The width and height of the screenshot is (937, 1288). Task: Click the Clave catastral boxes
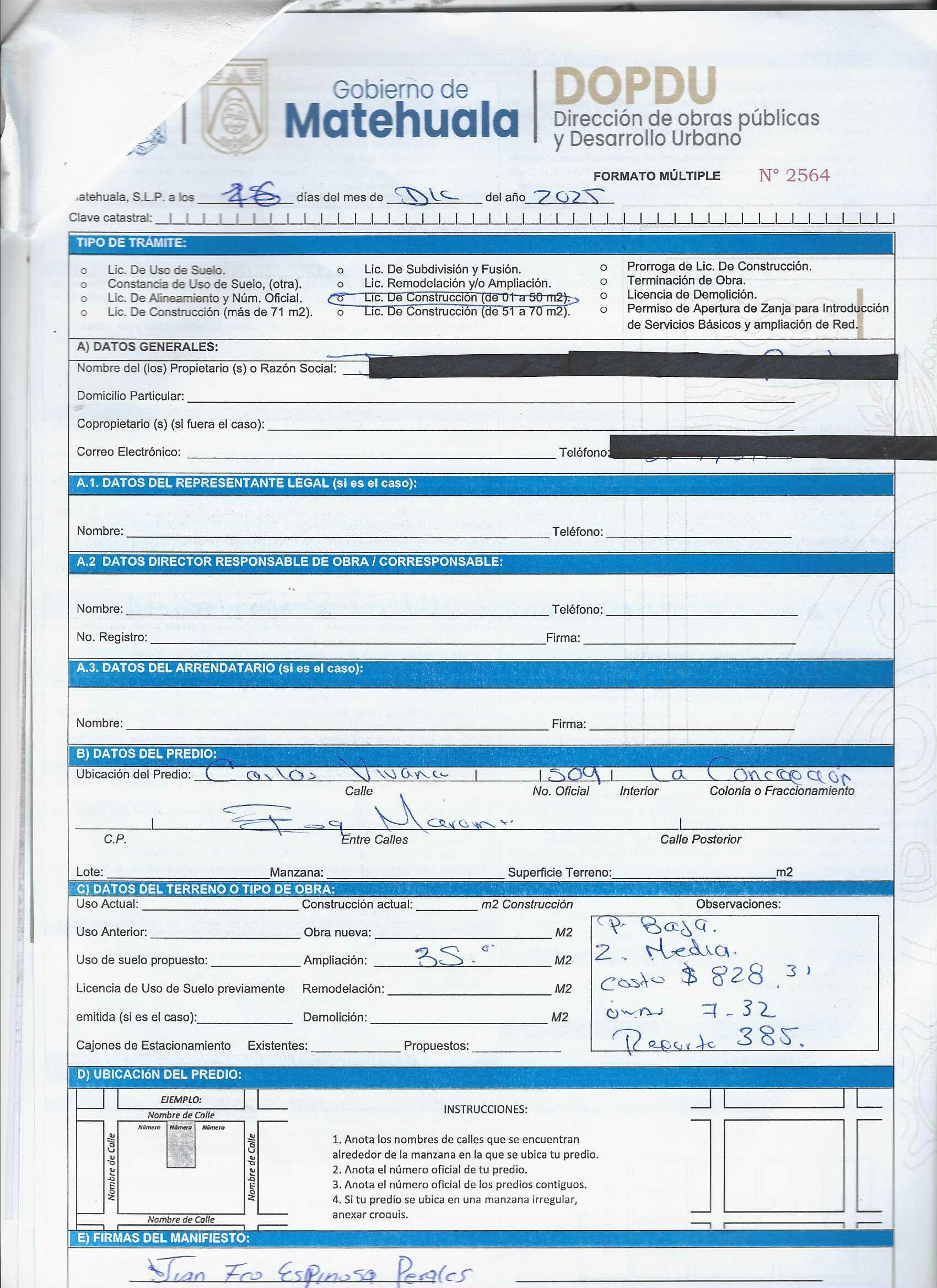click(x=523, y=218)
